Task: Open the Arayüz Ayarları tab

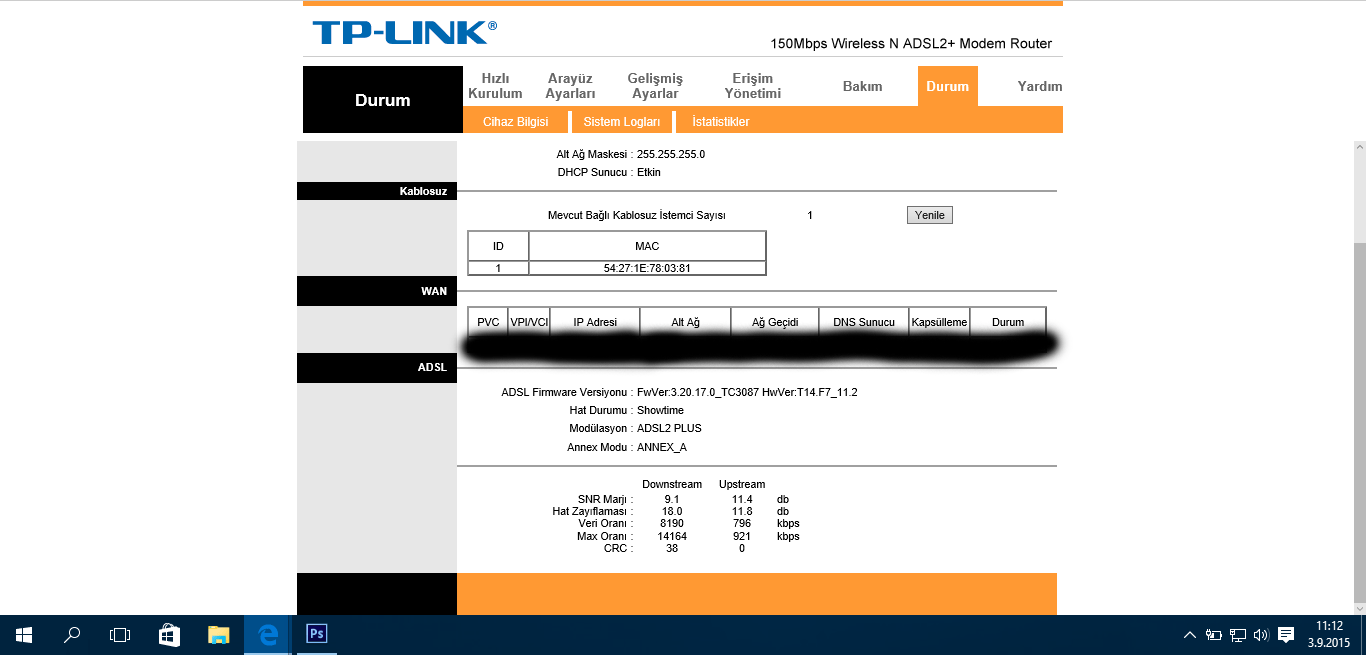Action: click(570, 86)
